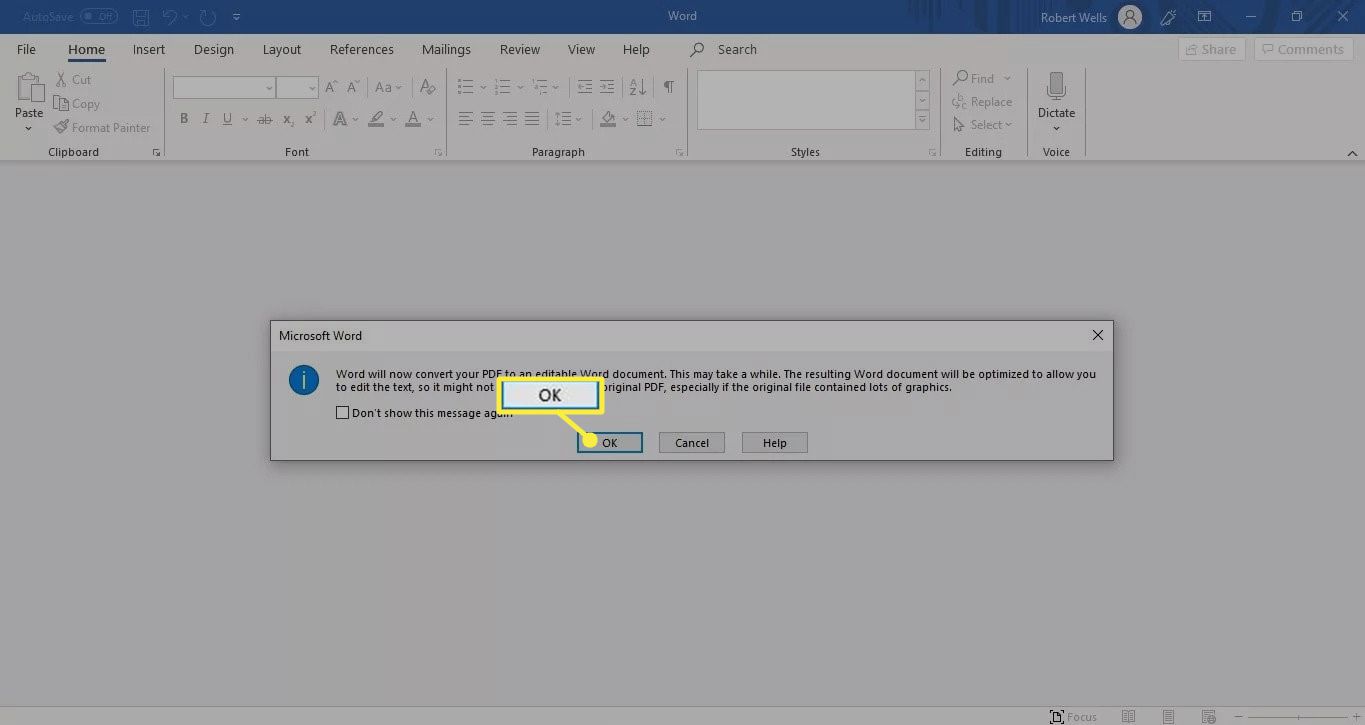Check 'Don't show this message again'
The image size is (1365, 725).
(343, 412)
